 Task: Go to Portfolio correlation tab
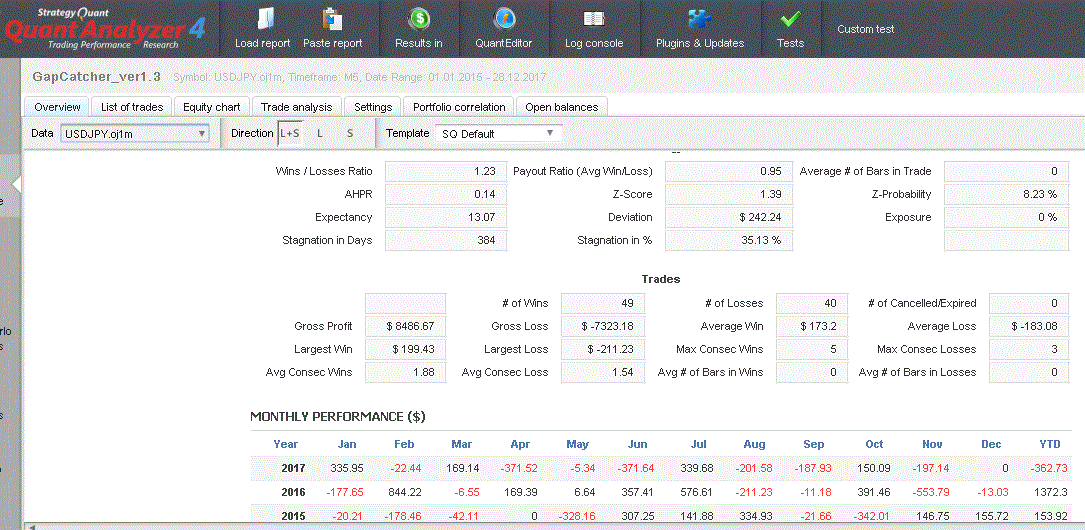459,107
